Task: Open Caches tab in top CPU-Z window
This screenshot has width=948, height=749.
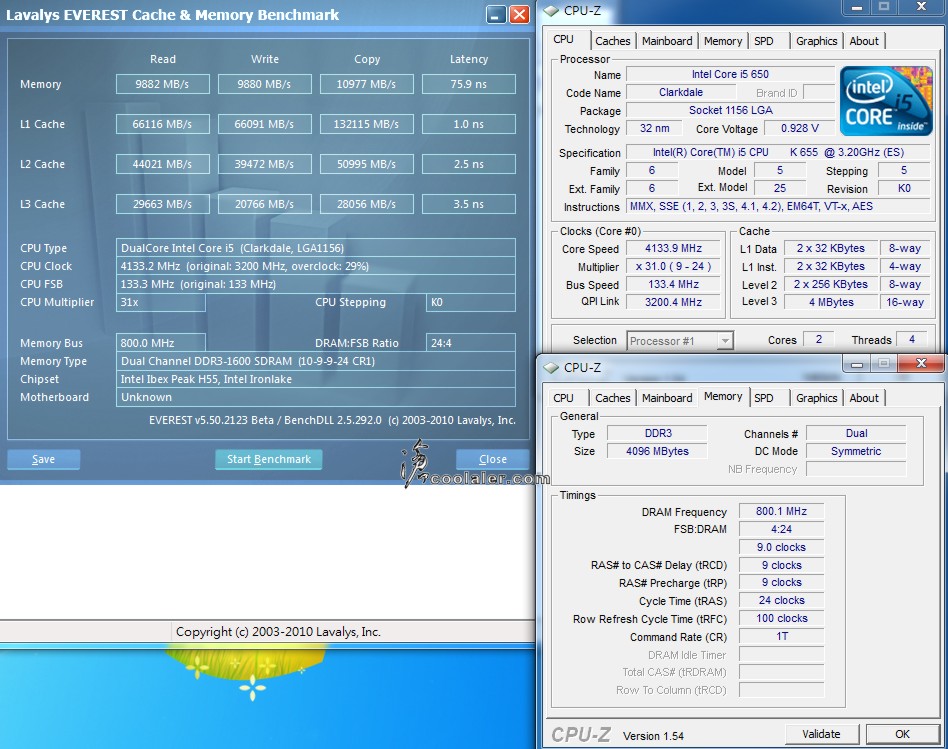Action: click(x=612, y=41)
